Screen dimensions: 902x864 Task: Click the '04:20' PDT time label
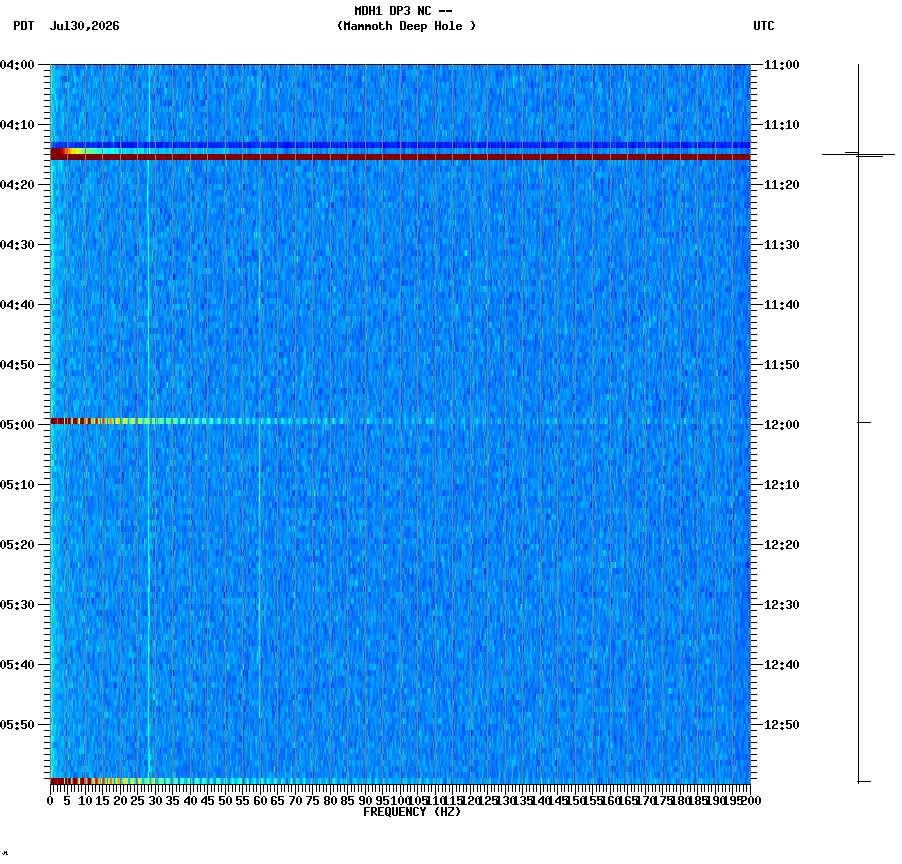(x=17, y=185)
